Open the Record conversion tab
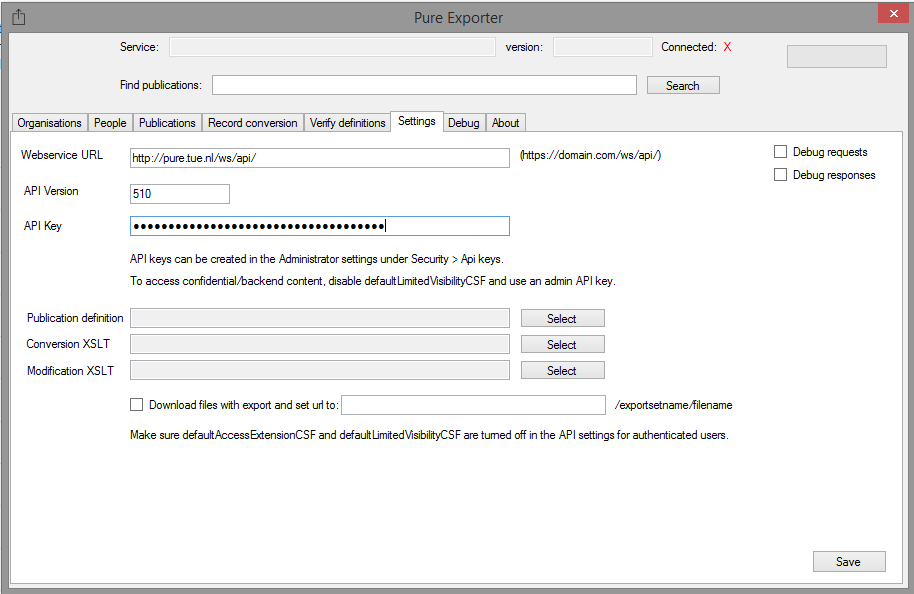This screenshot has width=914, height=594. click(252, 123)
